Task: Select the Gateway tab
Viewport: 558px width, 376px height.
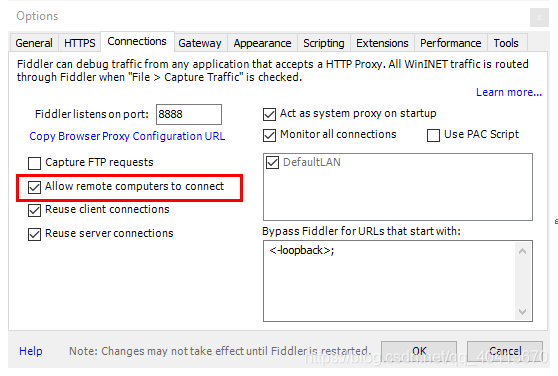Action: [x=200, y=43]
